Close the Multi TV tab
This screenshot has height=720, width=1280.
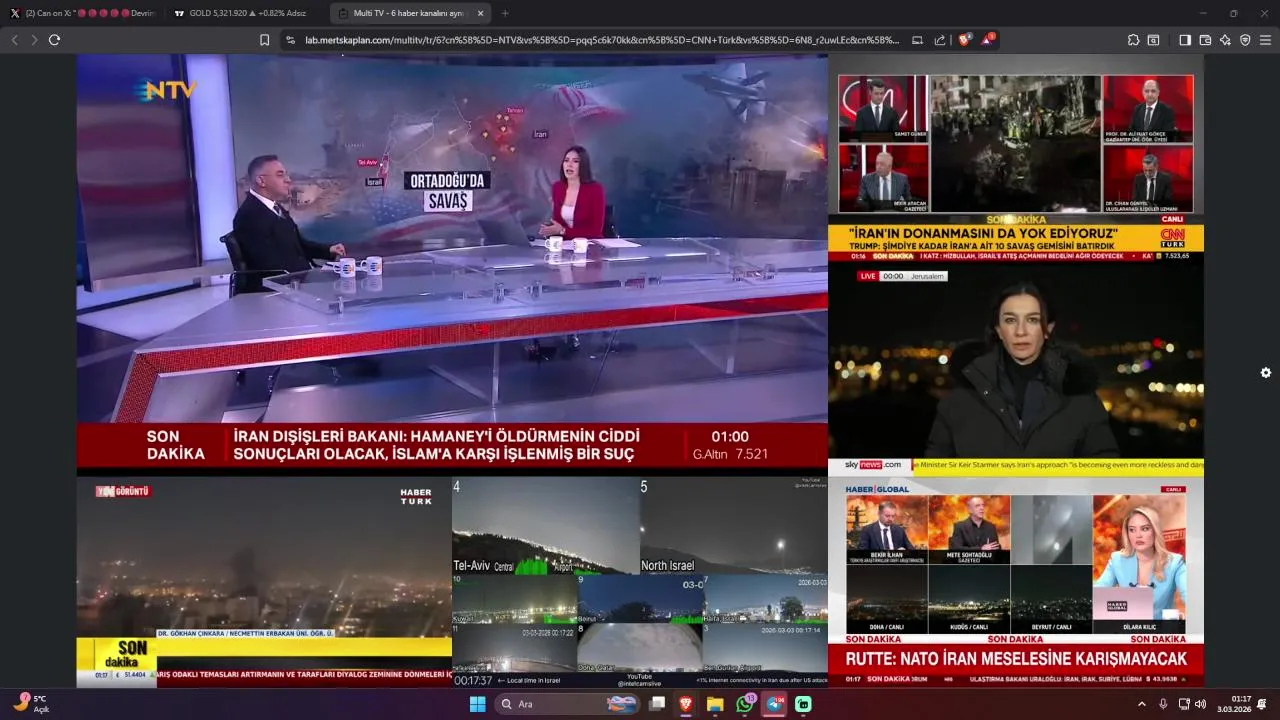point(481,13)
